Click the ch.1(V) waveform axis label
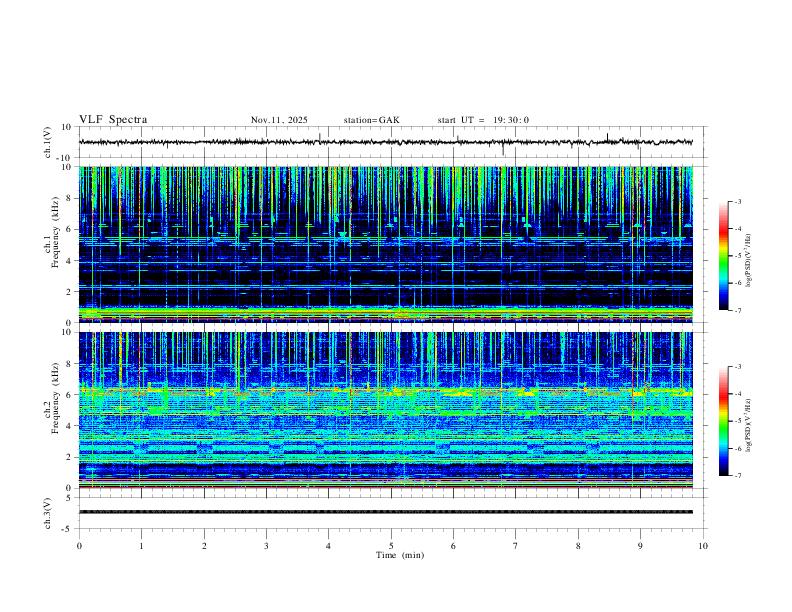The width and height of the screenshot is (792, 612). point(47,142)
